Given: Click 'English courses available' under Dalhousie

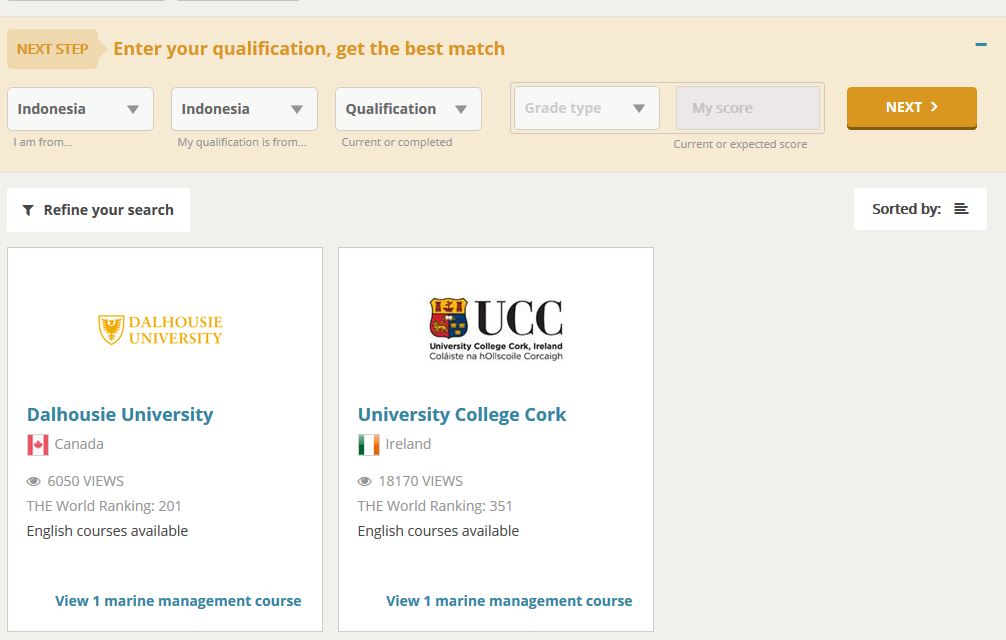Looking at the screenshot, I should [x=107, y=531].
